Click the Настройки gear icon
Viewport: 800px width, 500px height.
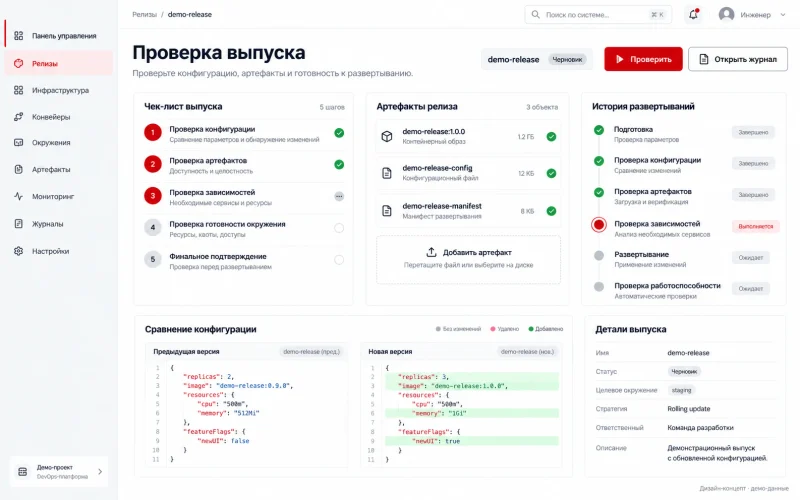18,251
